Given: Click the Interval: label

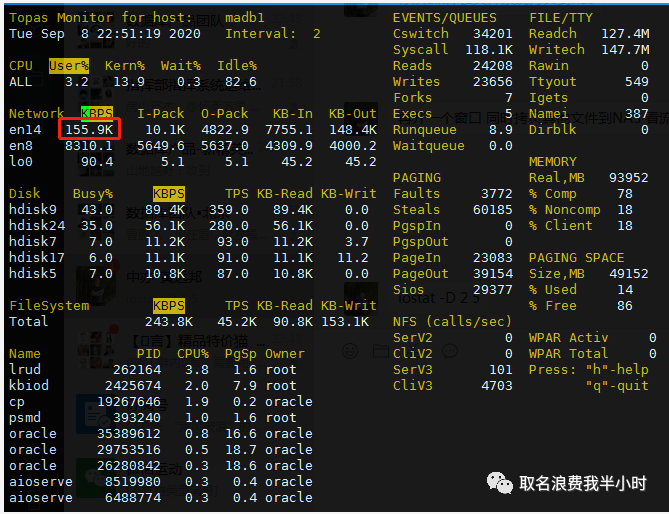Looking at the screenshot, I should [261, 34].
